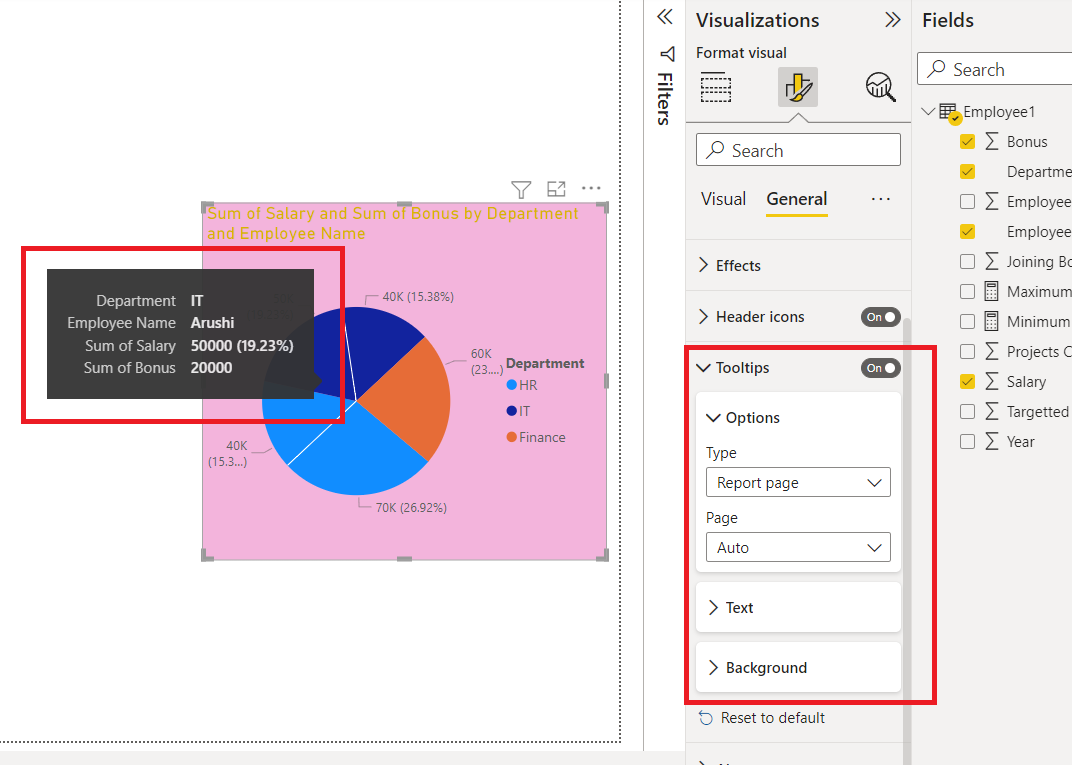
Task: Click Reset to default link
Action: tap(773, 718)
